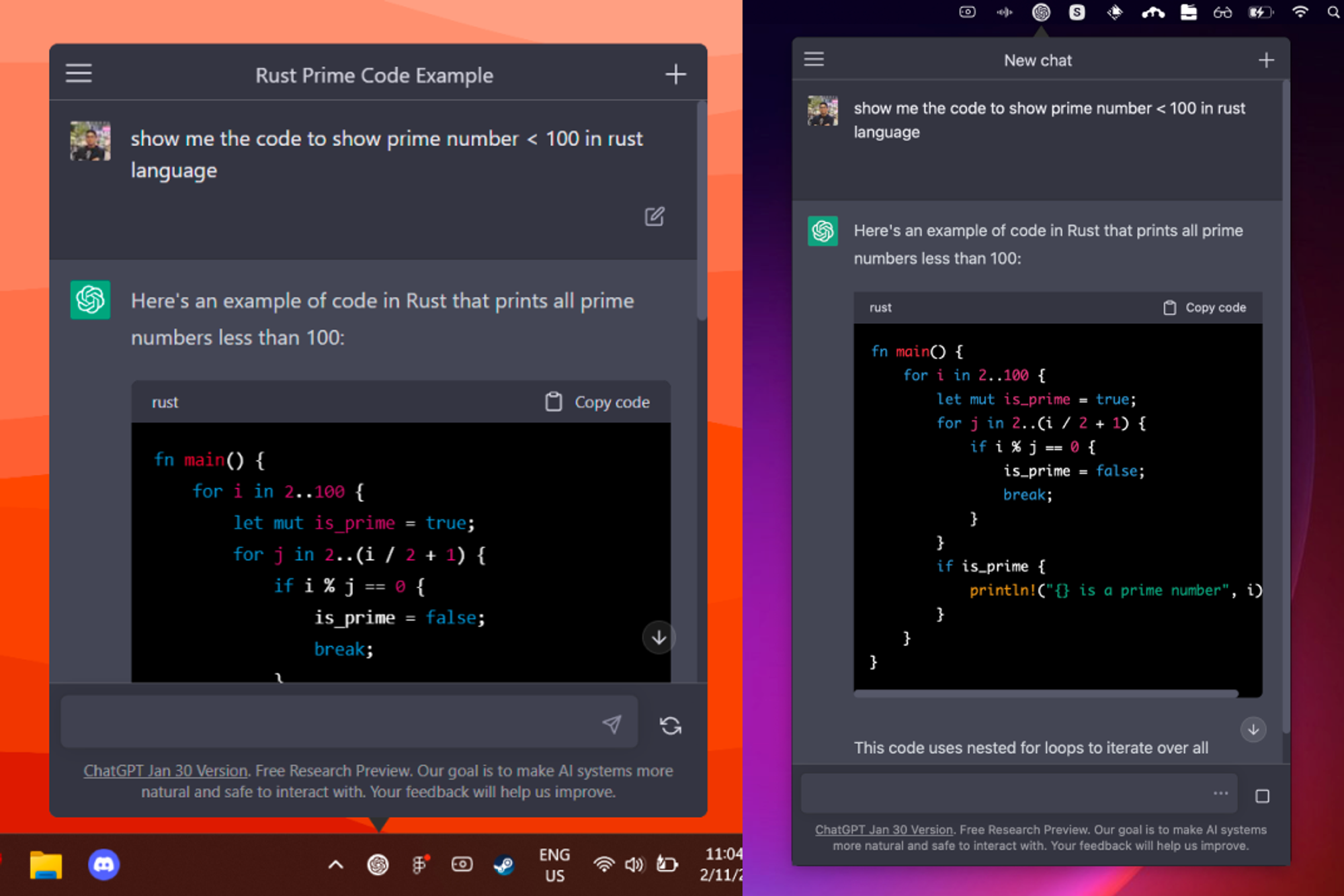The image size is (1344, 896).
Task: Click the options ellipsis next to the chat input
Action: 1221,793
